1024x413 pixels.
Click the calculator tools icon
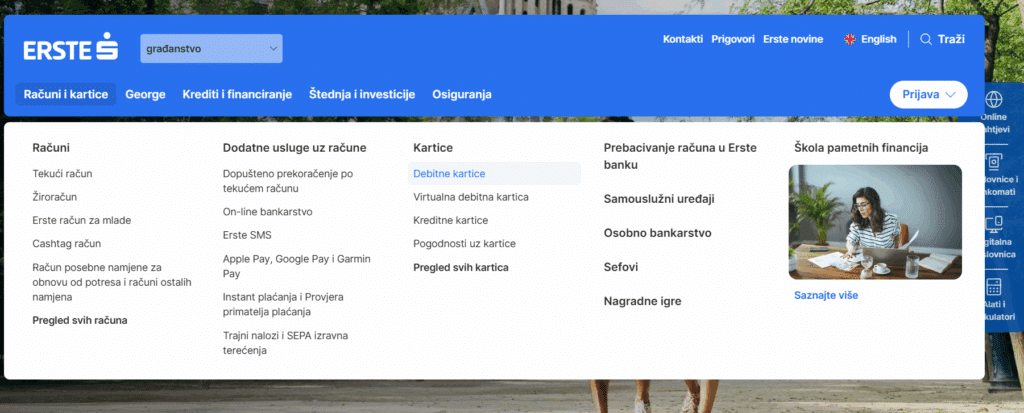pyautogui.click(x=994, y=286)
